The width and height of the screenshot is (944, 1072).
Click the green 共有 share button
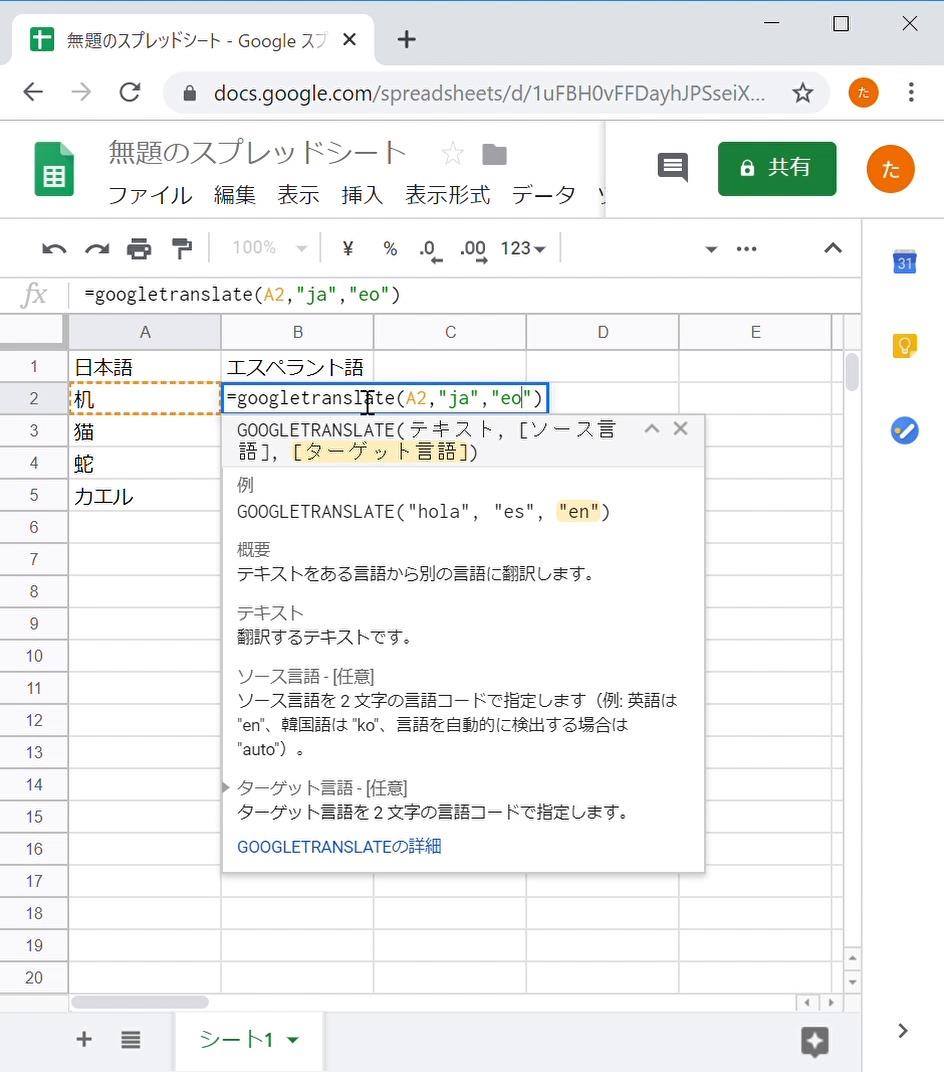coord(777,168)
